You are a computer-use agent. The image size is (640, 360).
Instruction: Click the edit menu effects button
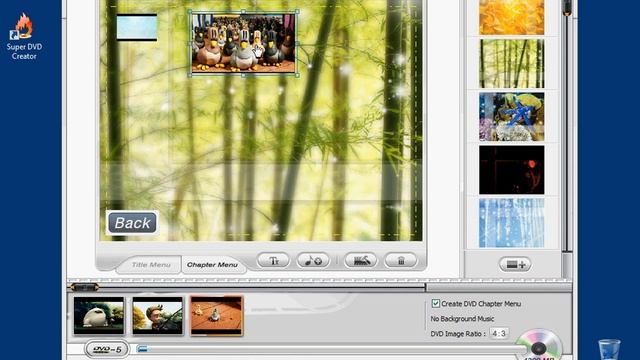[x=361, y=260]
